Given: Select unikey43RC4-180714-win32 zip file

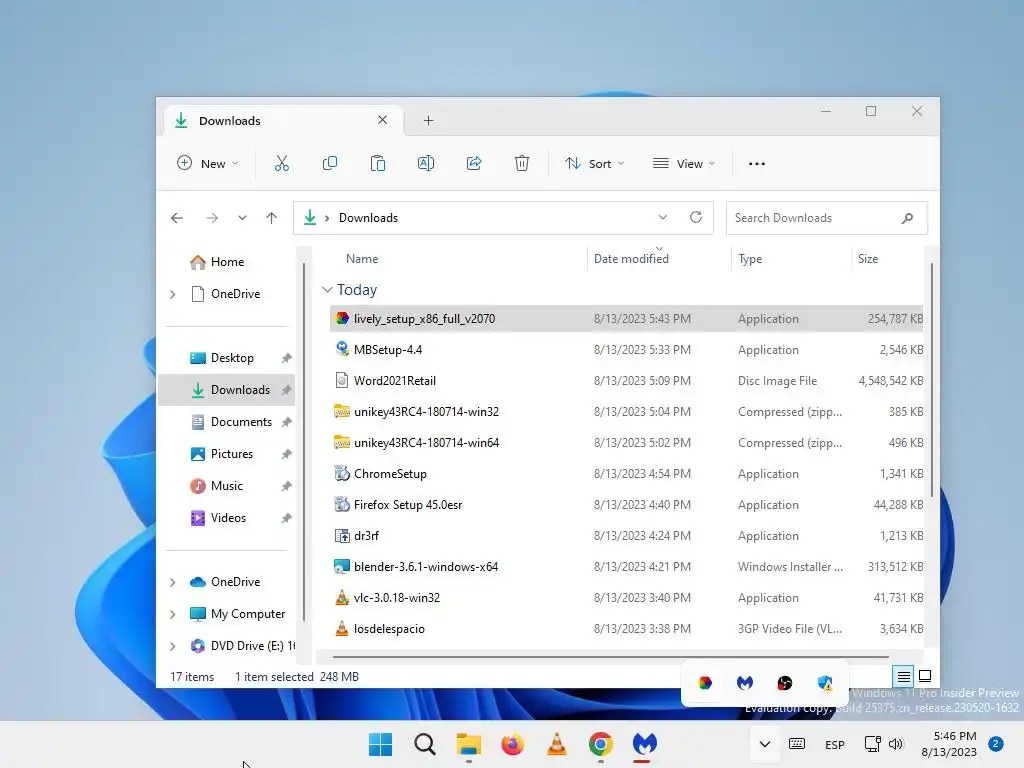Looking at the screenshot, I should [x=626, y=412].
